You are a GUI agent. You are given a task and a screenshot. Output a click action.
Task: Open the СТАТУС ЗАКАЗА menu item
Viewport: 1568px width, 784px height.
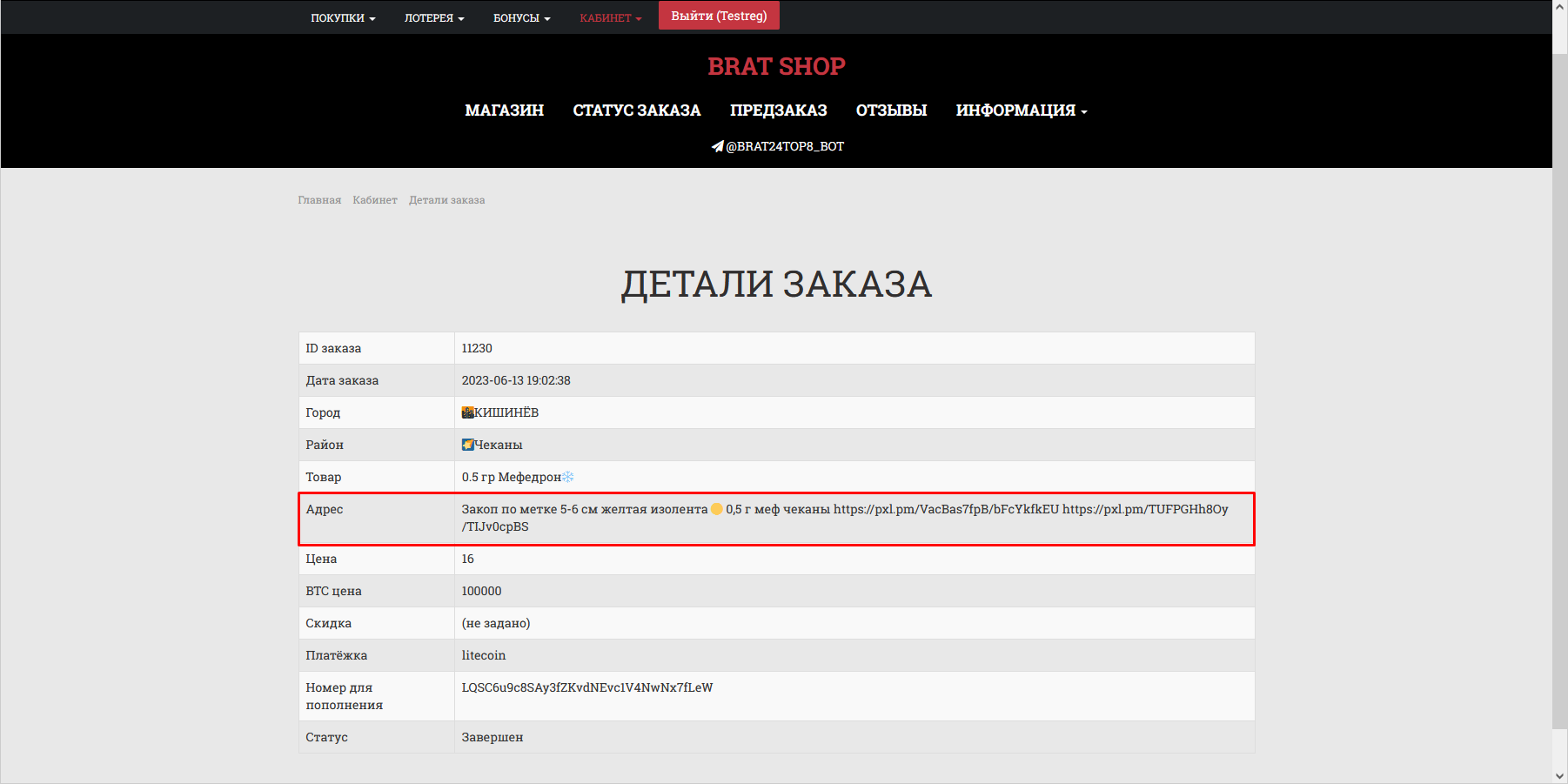(x=636, y=111)
